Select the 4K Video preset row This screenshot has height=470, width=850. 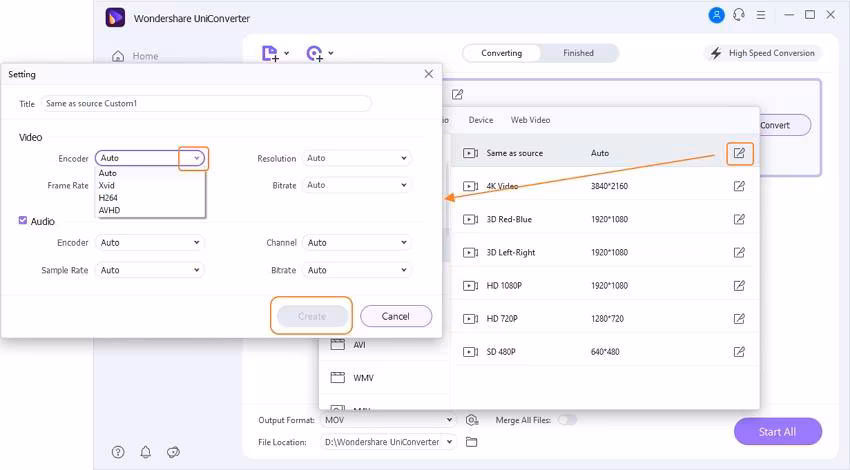coord(603,186)
